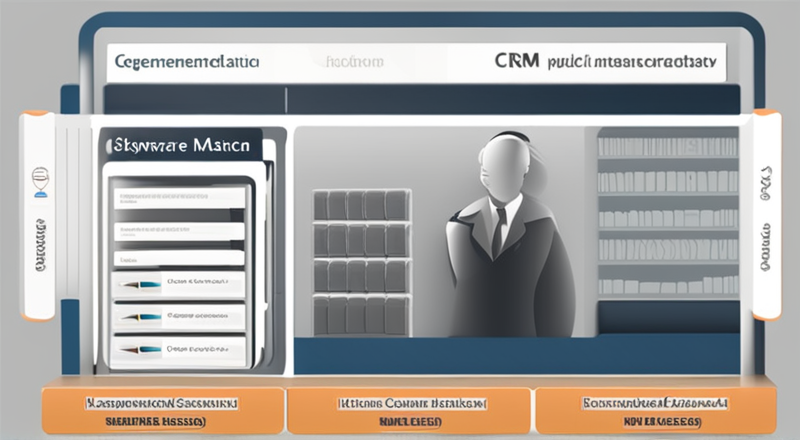Click the Skynwrare Mancn panel title
The width and height of the screenshot is (800, 440).
180,146
